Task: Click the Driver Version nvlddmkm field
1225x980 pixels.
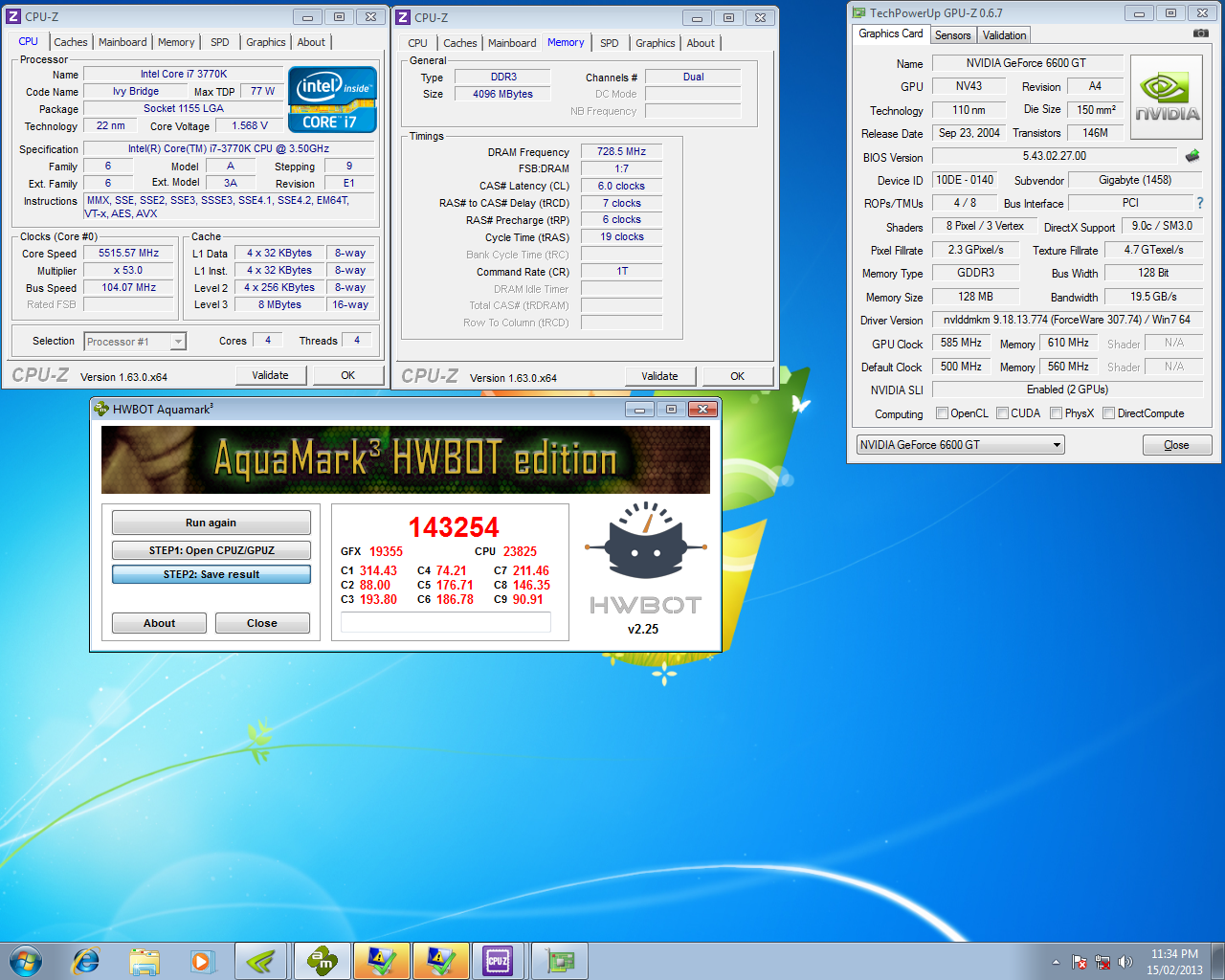Action: pyautogui.click(x=1067, y=320)
